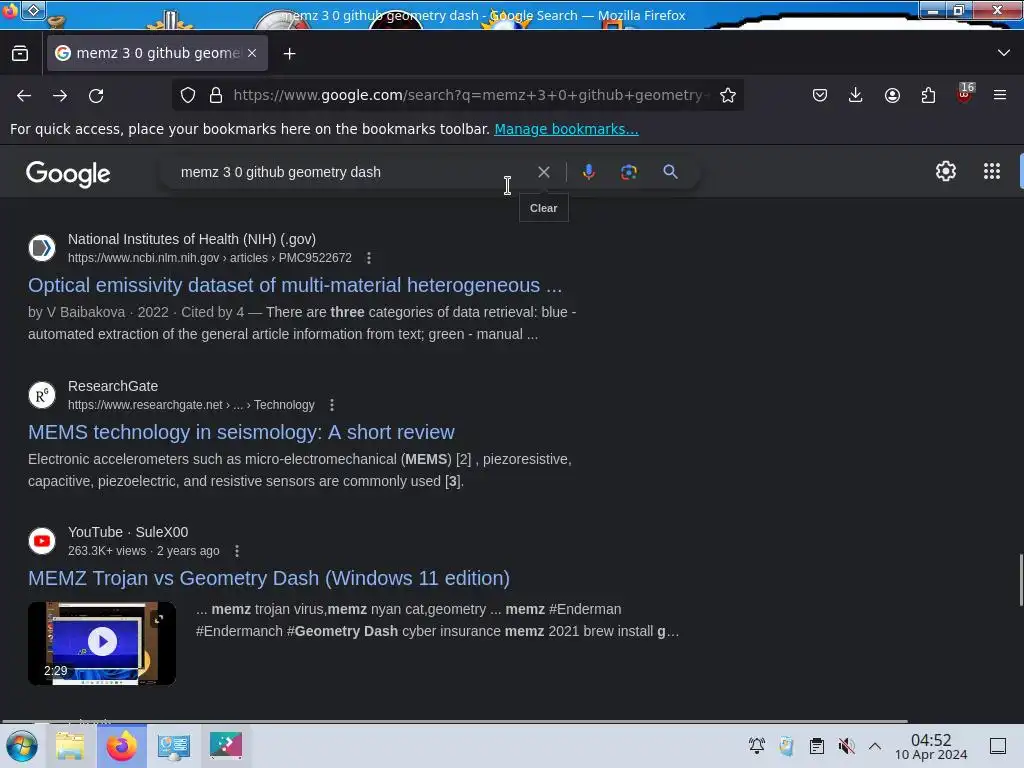Submit search with magnifier icon
Viewport: 1024px width, 768px height.
(670, 172)
